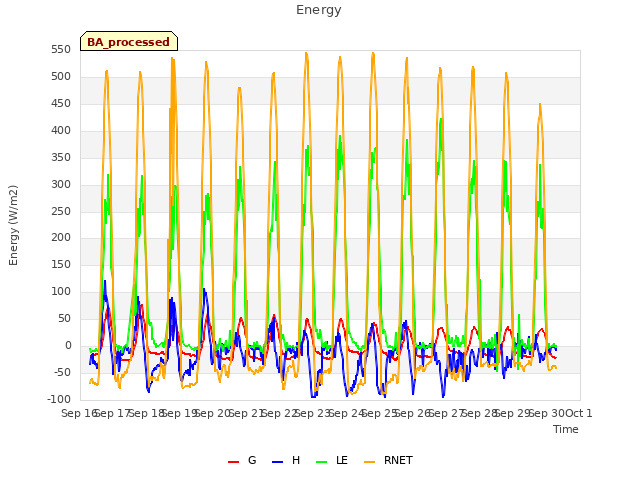Viewport: 640px width, 480px height.
Task: Click the BA_processed annotation label
Action: tap(129, 42)
